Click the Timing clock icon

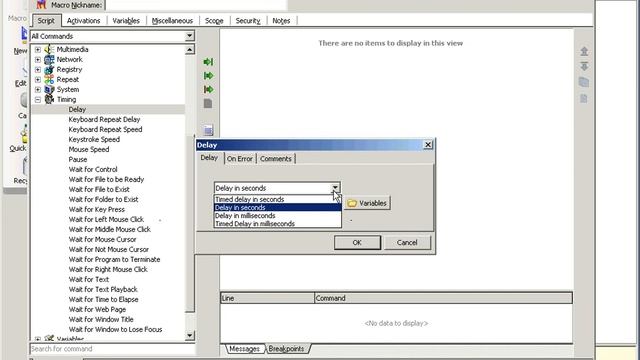pos(49,100)
